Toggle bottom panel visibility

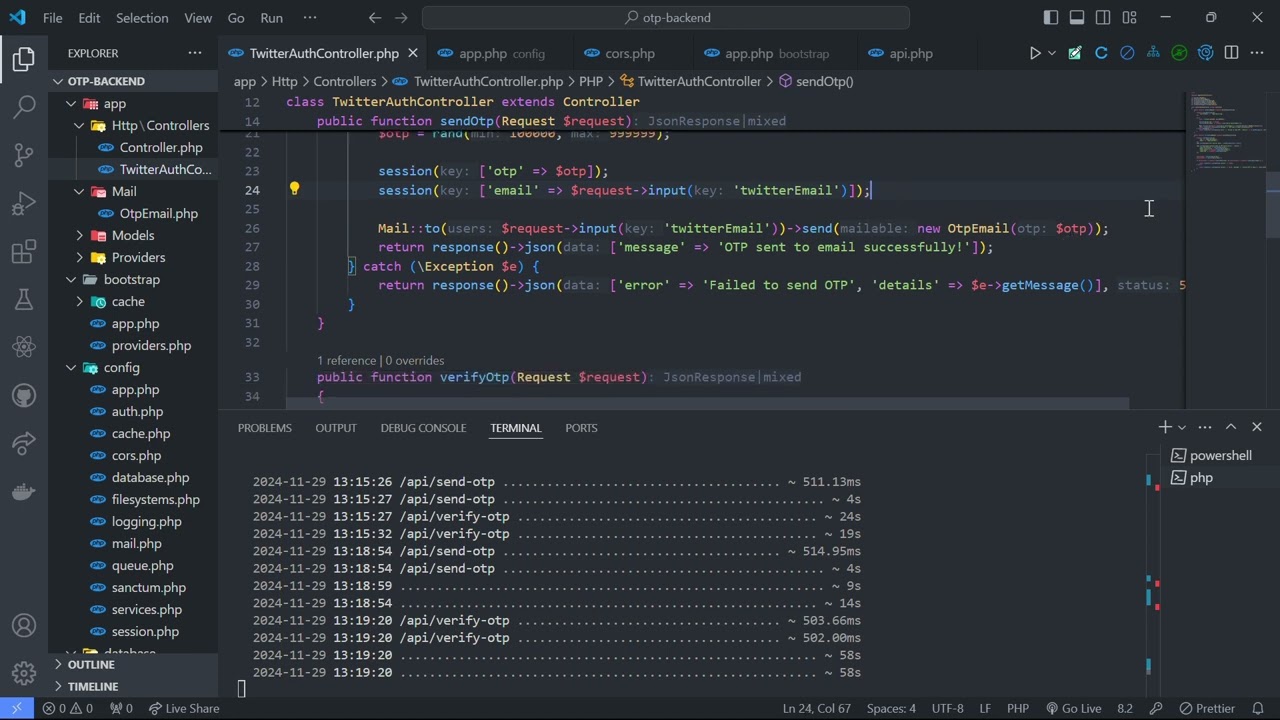(x=1077, y=17)
